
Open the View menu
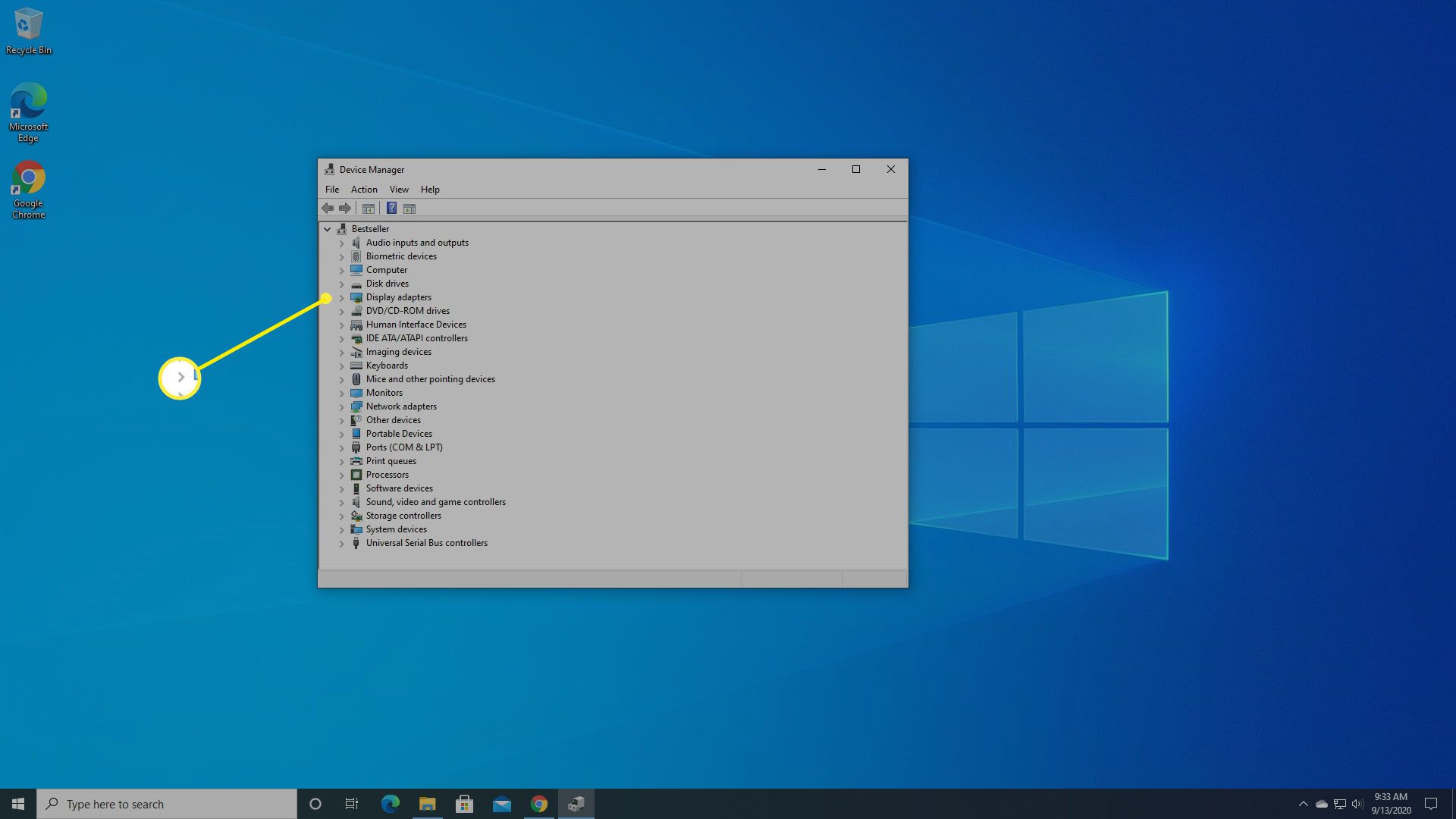398,189
